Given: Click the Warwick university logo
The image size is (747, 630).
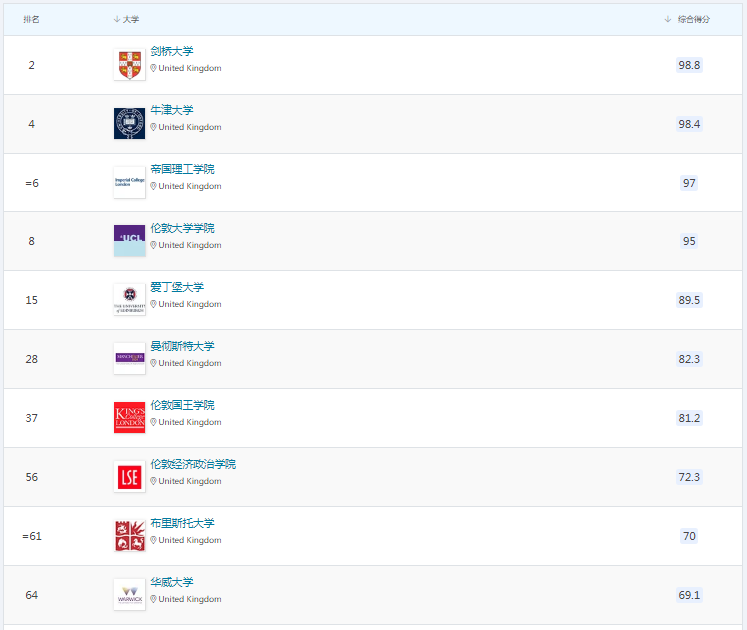Looking at the screenshot, I should point(129,595).
